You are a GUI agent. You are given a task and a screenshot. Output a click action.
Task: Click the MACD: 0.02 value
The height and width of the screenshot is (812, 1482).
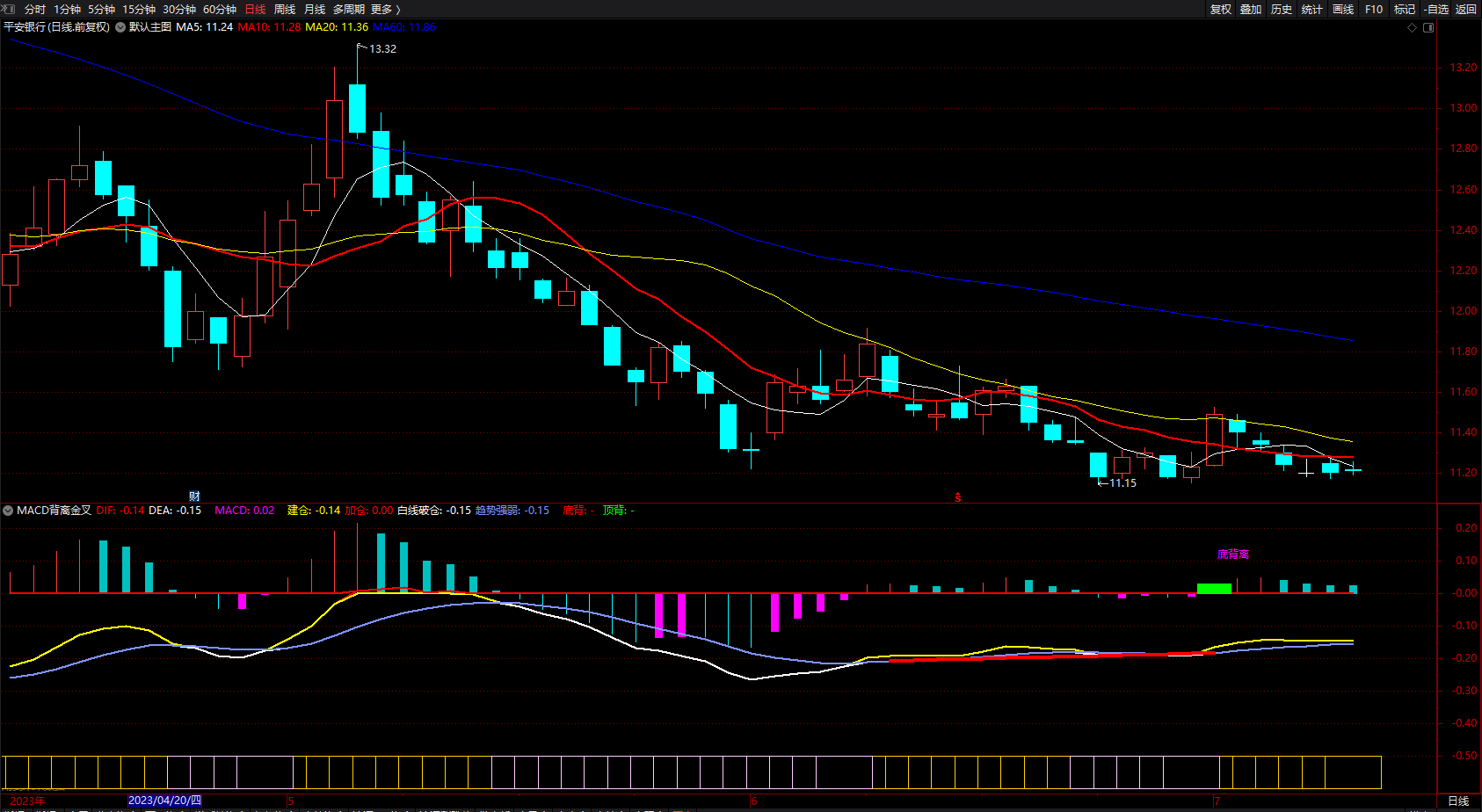tap(244, 511)
